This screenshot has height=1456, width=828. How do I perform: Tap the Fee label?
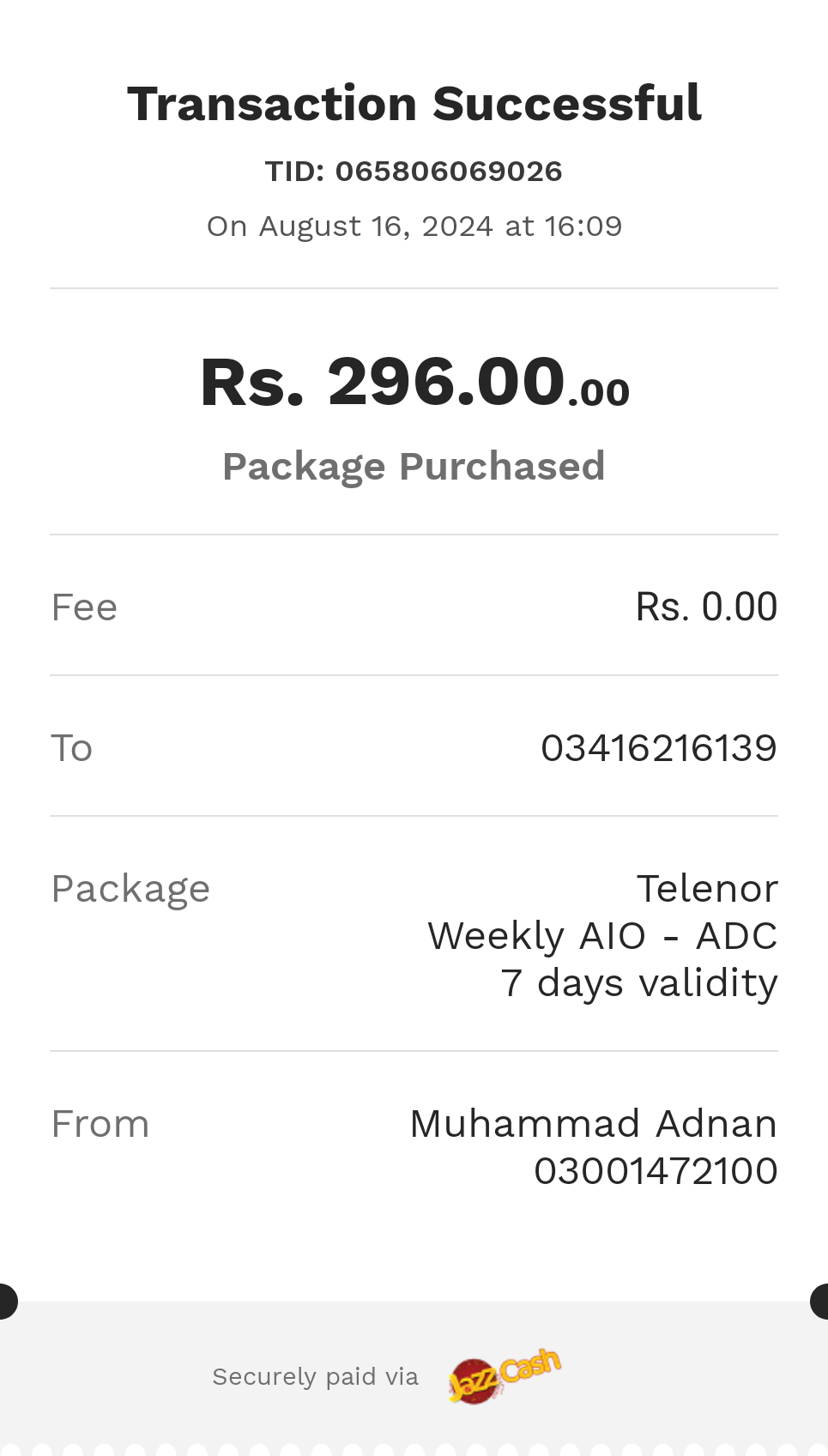(84, 607)
